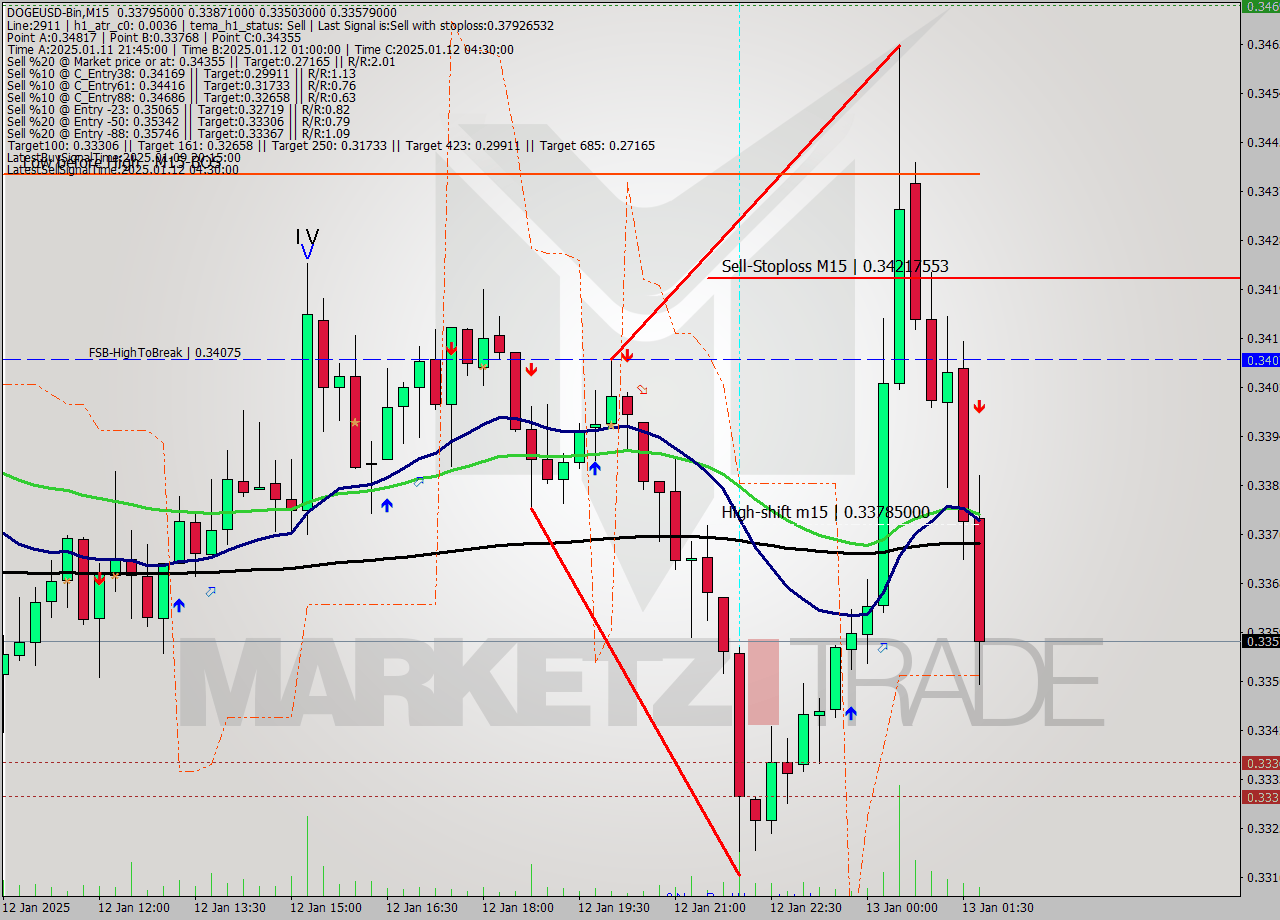Click the black current price tag 0.335
This screenshot has height=920, width=1280.
pyautogui.click(x=1260, y=641)
